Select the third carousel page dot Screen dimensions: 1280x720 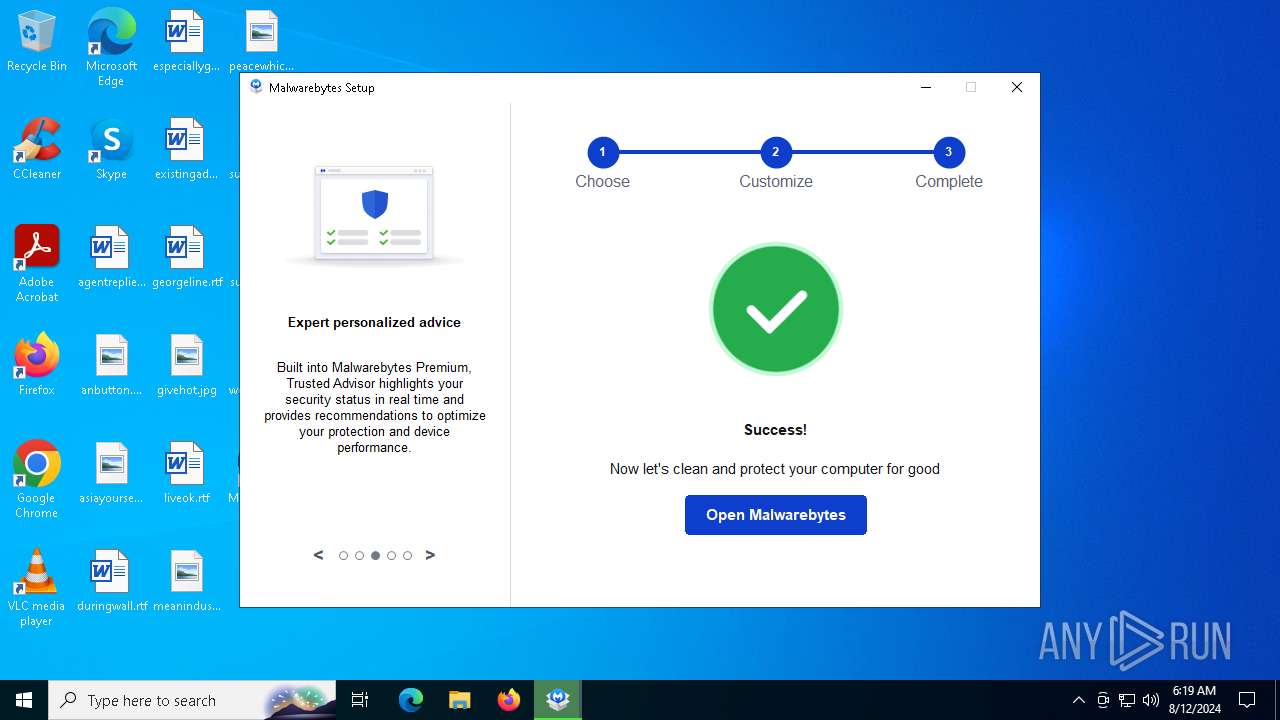tap(375, 556)
